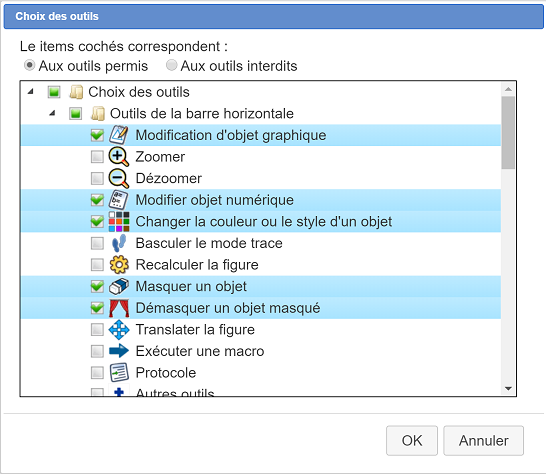Click the Changer la couleur palette icon
The image size is (546, 474).
(x=119, y=222)
